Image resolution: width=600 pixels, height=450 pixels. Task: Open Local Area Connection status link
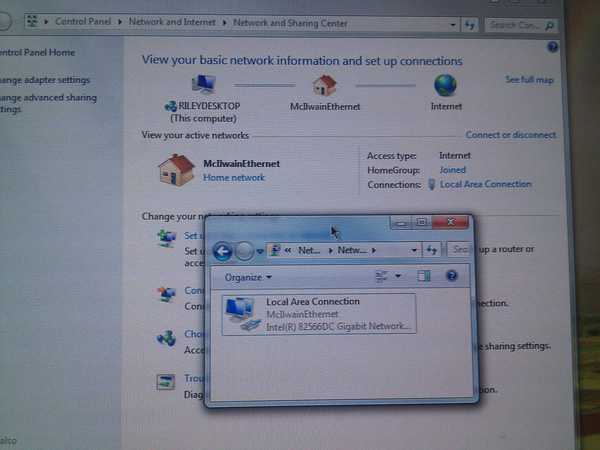click(486, 184)
